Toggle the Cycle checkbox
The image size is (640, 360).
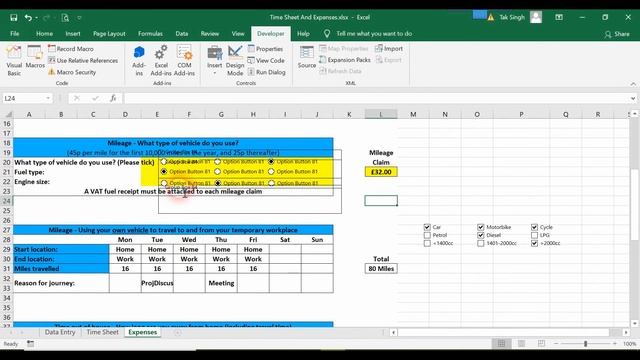coord(534,227)
